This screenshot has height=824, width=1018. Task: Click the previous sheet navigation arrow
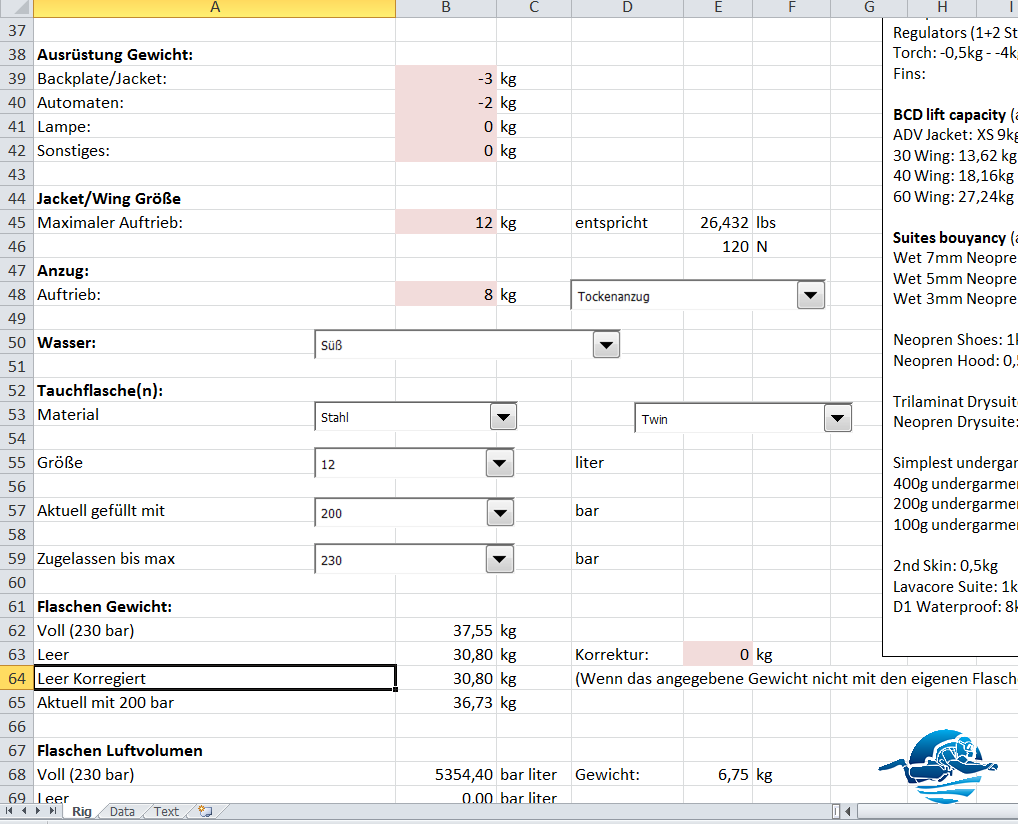pyautogui.click(x=25, y=811)
